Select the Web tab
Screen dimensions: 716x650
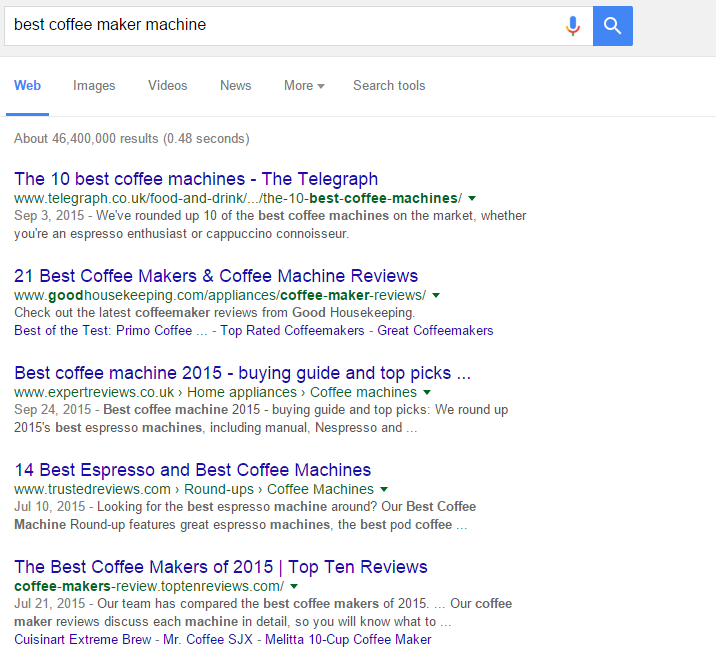(x=27, y=85)
